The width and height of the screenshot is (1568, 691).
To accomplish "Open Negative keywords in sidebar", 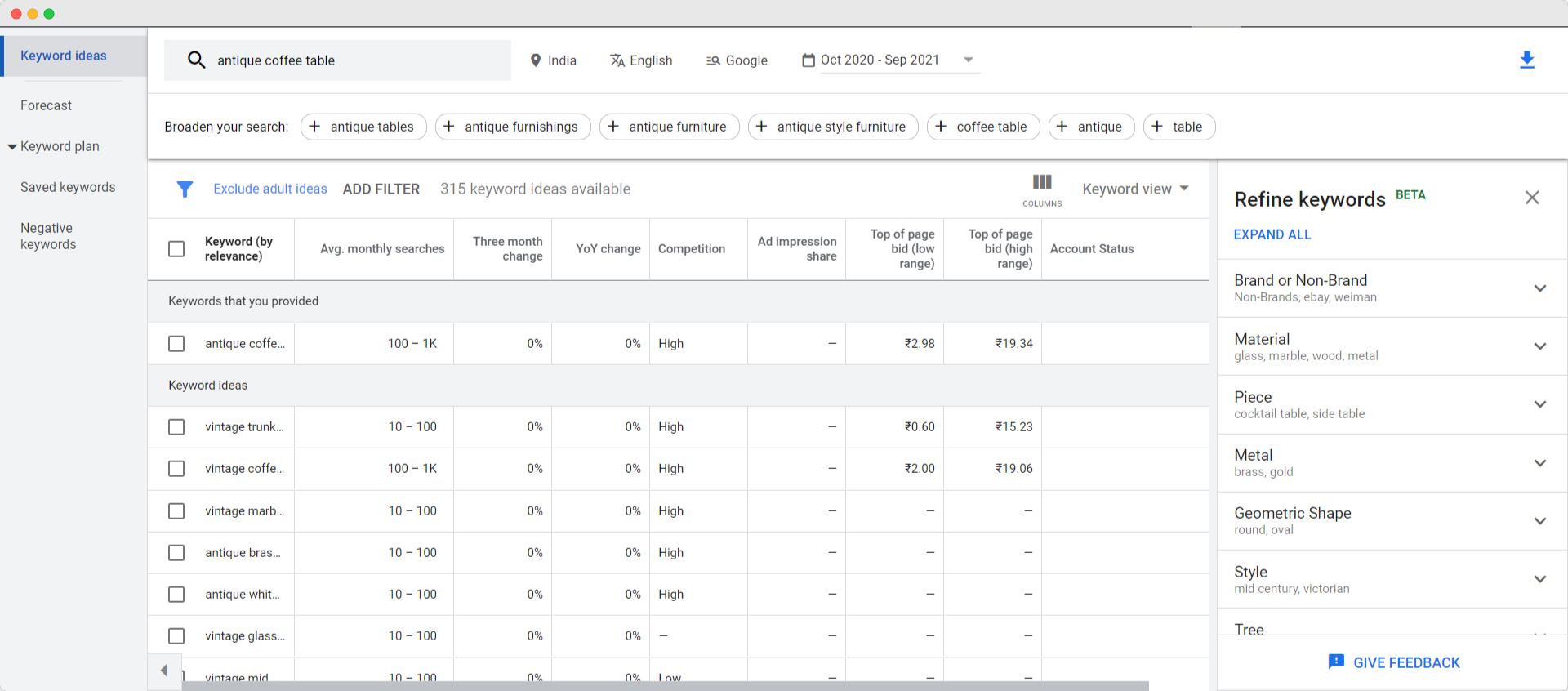I will [x=48, y=236].
